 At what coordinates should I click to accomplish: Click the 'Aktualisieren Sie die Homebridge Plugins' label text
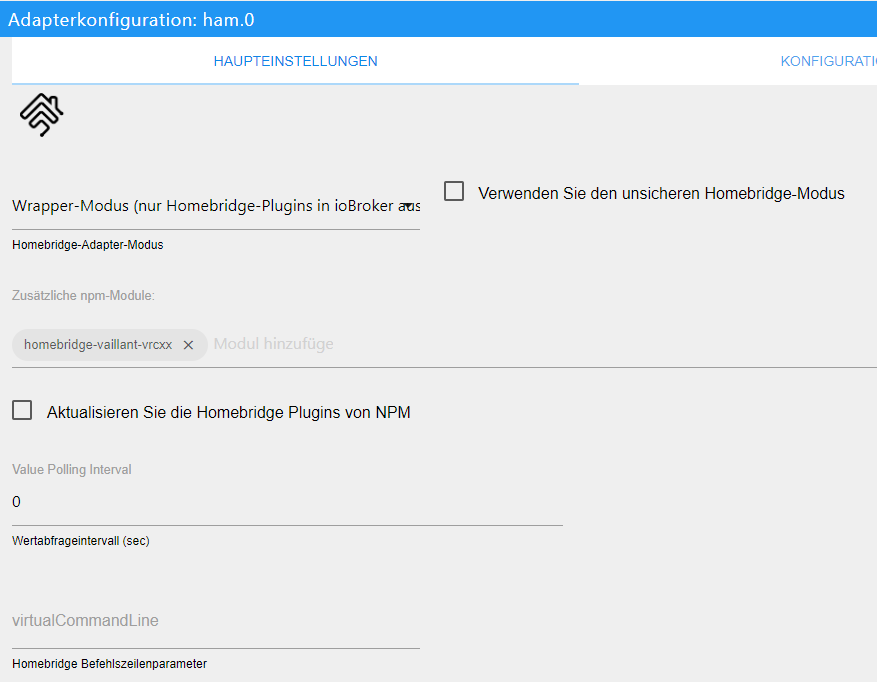pyautogui.click(x=228, y=412)
